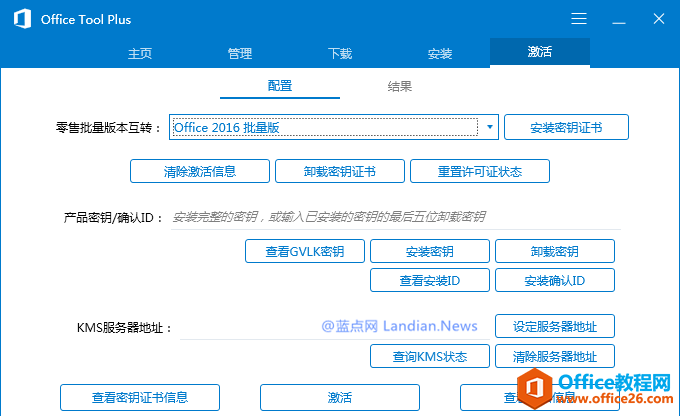Click the bottom 激活 button
The image size is (680, 416).
340,397
